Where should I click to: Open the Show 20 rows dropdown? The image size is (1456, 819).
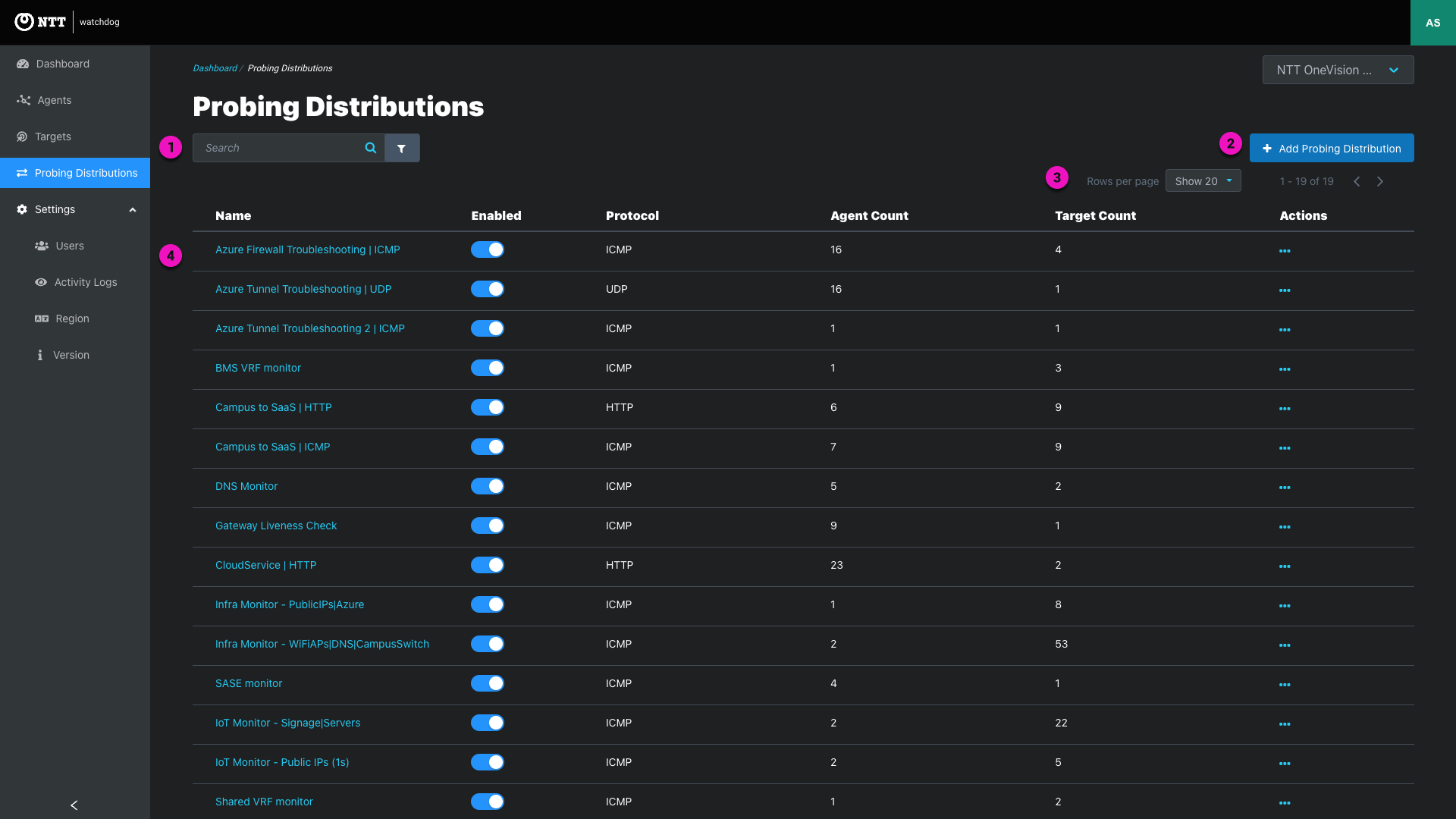tap(1203, 181)
